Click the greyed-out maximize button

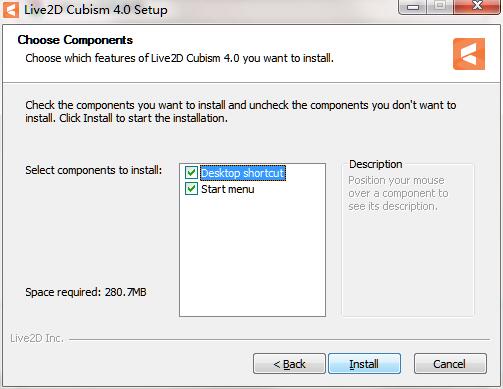440,6
